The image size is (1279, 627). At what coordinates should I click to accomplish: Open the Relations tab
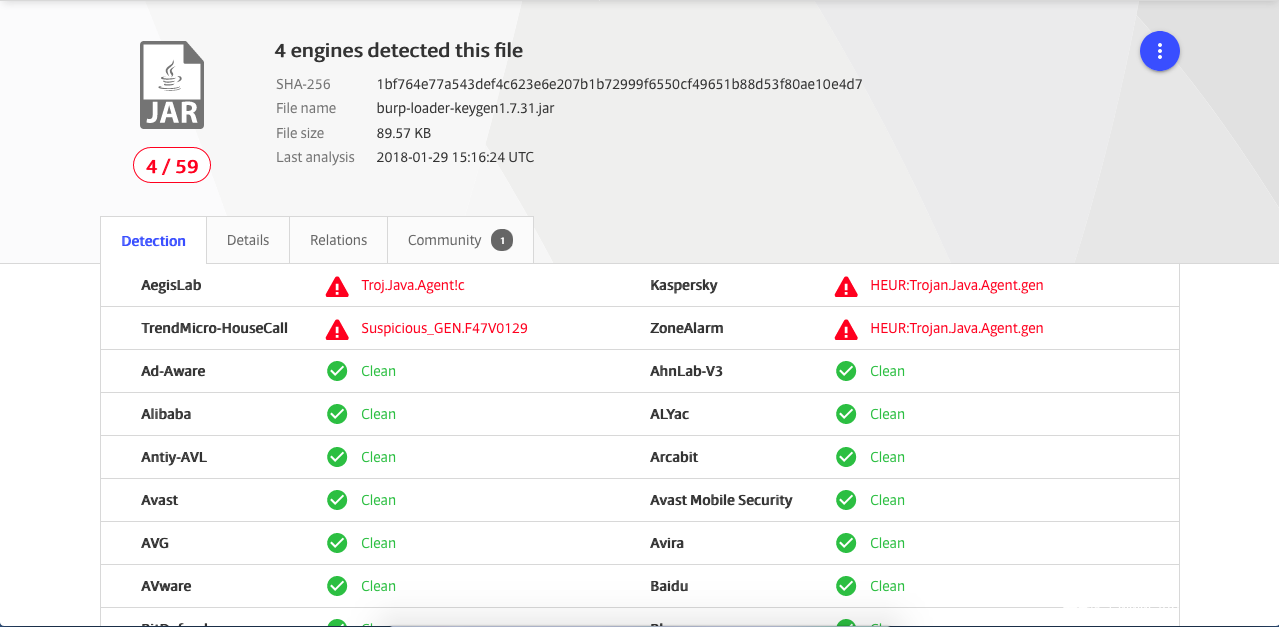[x=338, y=240]
